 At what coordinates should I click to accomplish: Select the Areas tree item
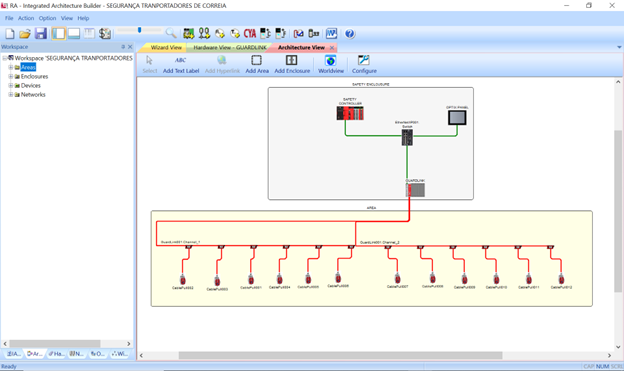tap(28, 67)
